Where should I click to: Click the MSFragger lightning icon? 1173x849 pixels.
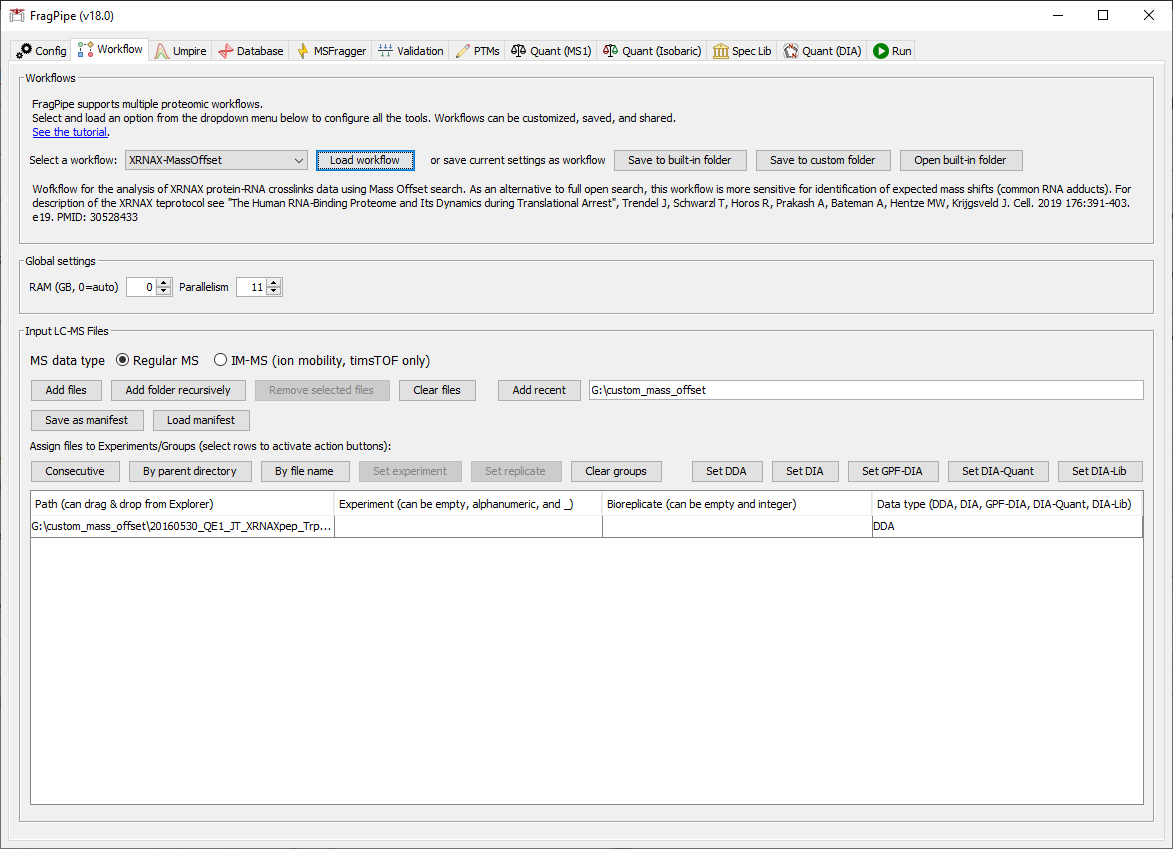tap(303, 51)
